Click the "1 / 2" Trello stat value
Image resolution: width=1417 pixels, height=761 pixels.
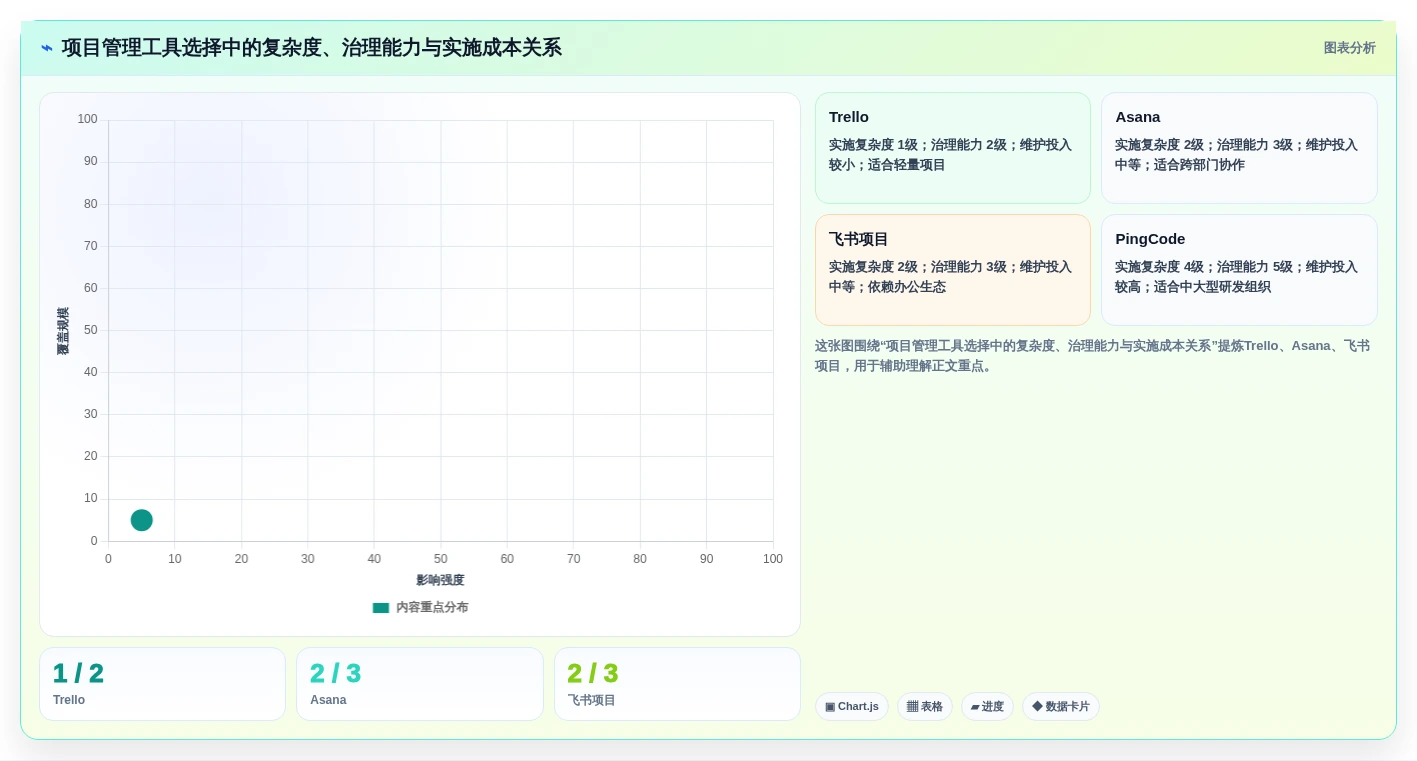coord(78,674)
